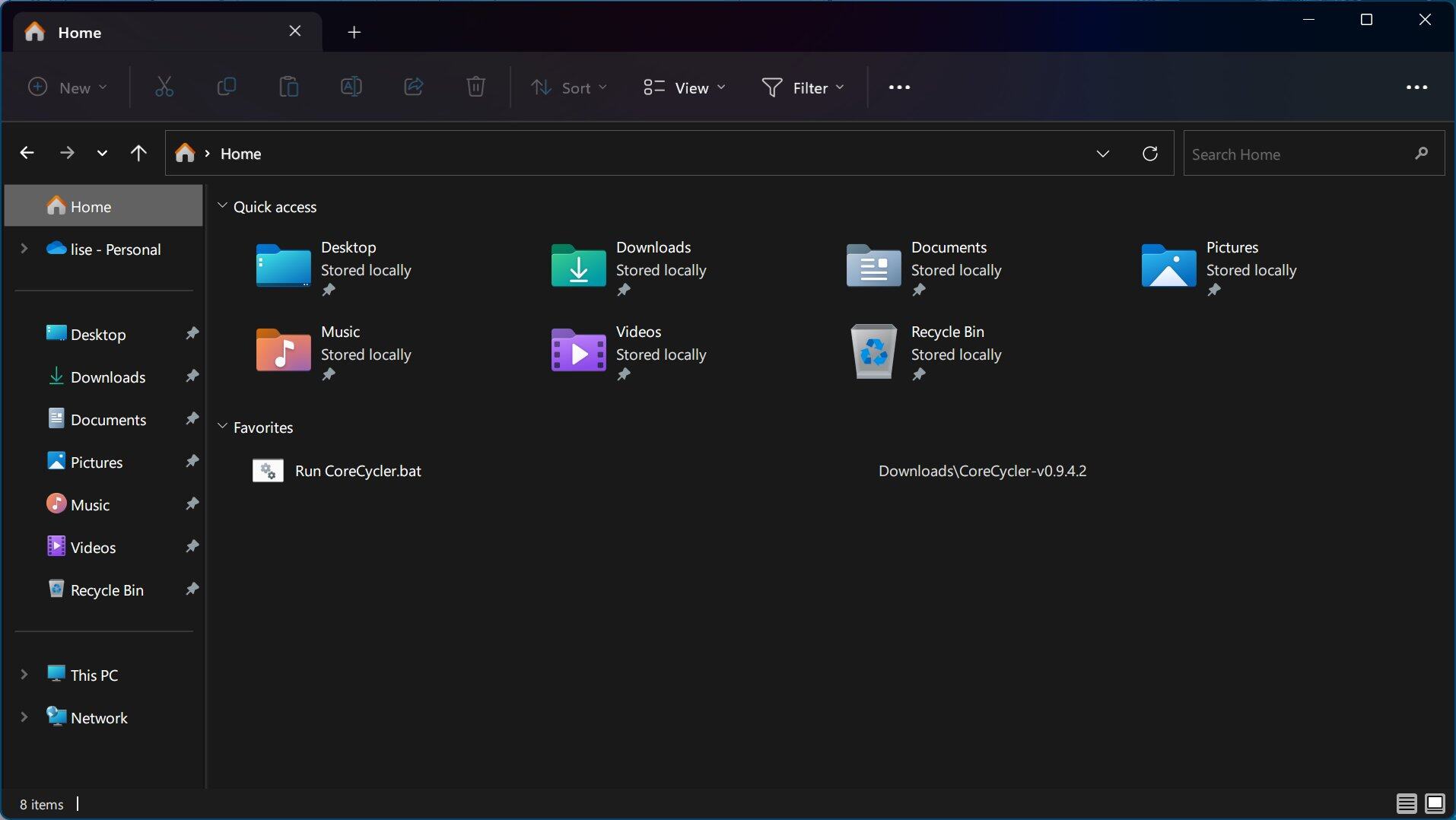Collapse the Quick access section
Screen dimensions: 1456x820
tap(222, 206)
